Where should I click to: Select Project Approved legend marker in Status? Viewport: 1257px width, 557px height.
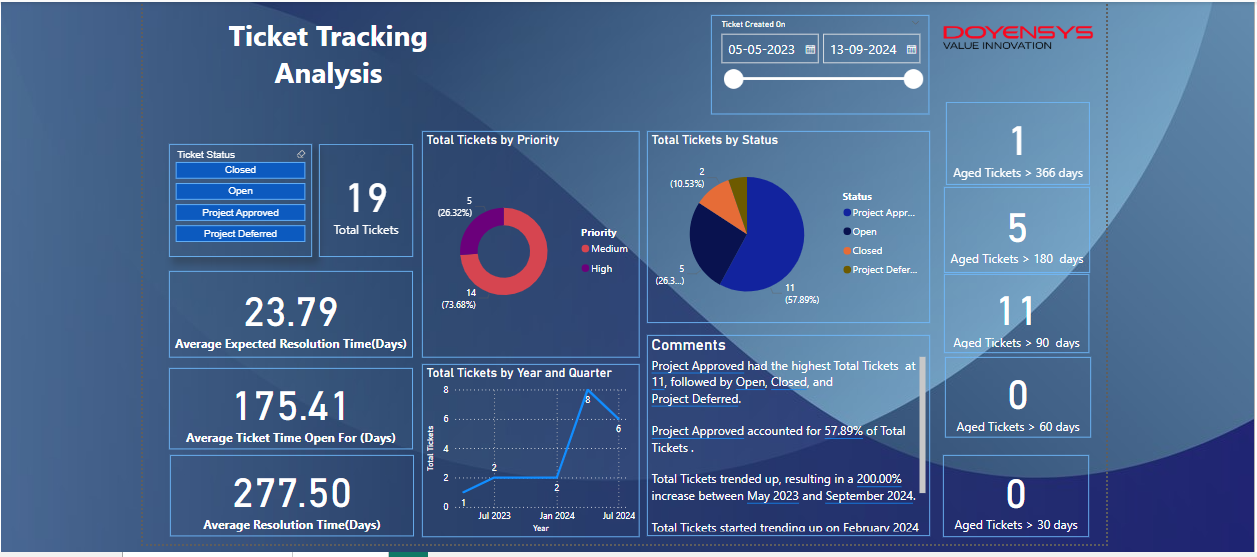[x=847, y=212]
